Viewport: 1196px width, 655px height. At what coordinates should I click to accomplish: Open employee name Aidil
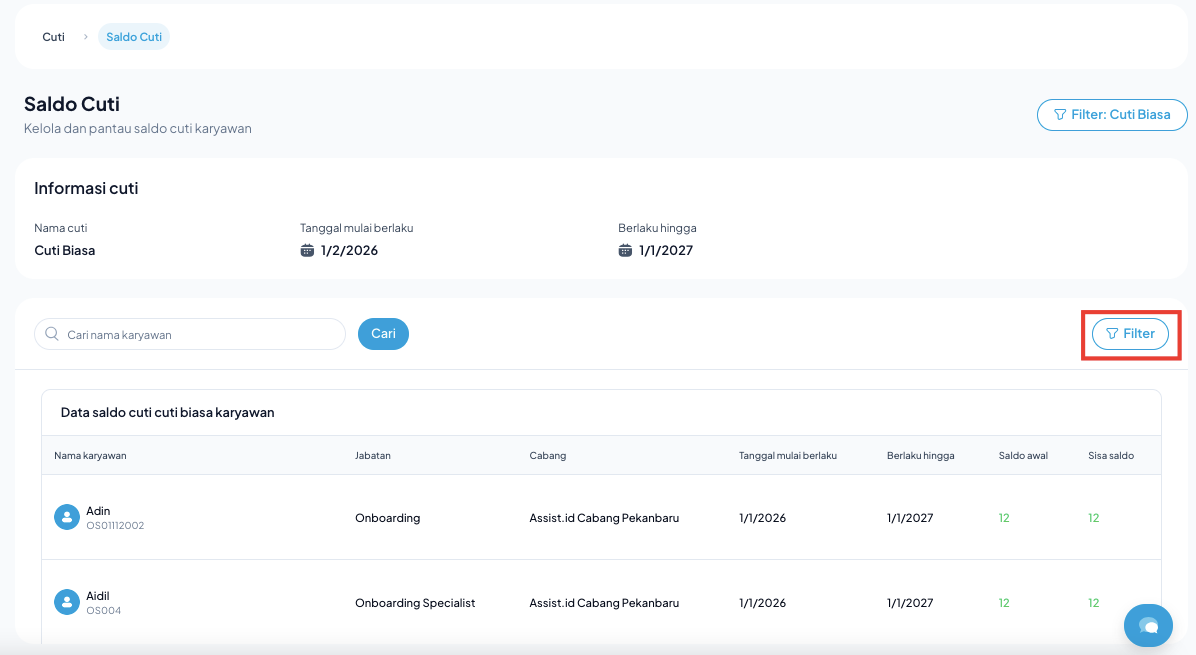(98, 596)
